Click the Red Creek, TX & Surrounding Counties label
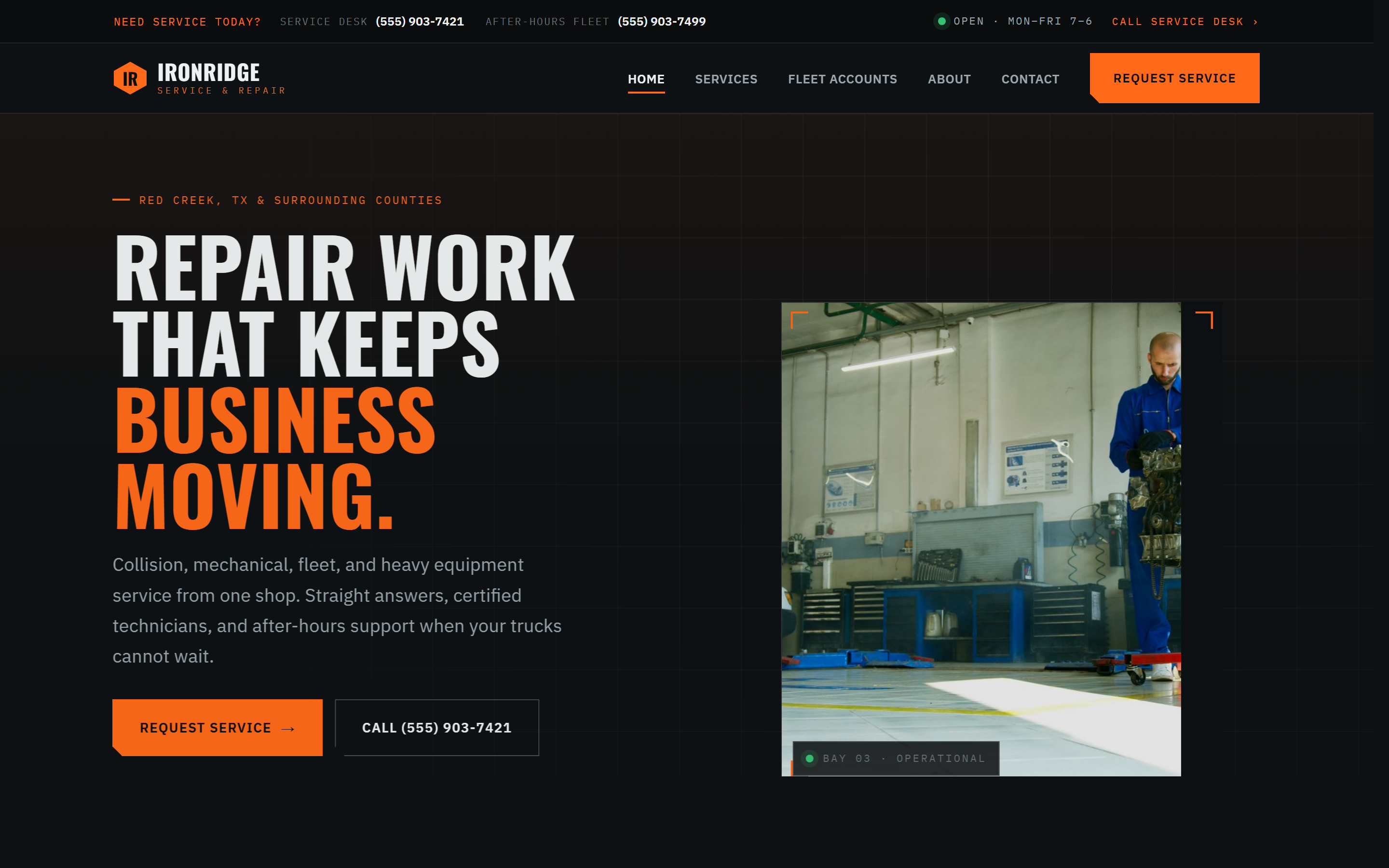This screenshot has height=868, width=1389. 290,200
